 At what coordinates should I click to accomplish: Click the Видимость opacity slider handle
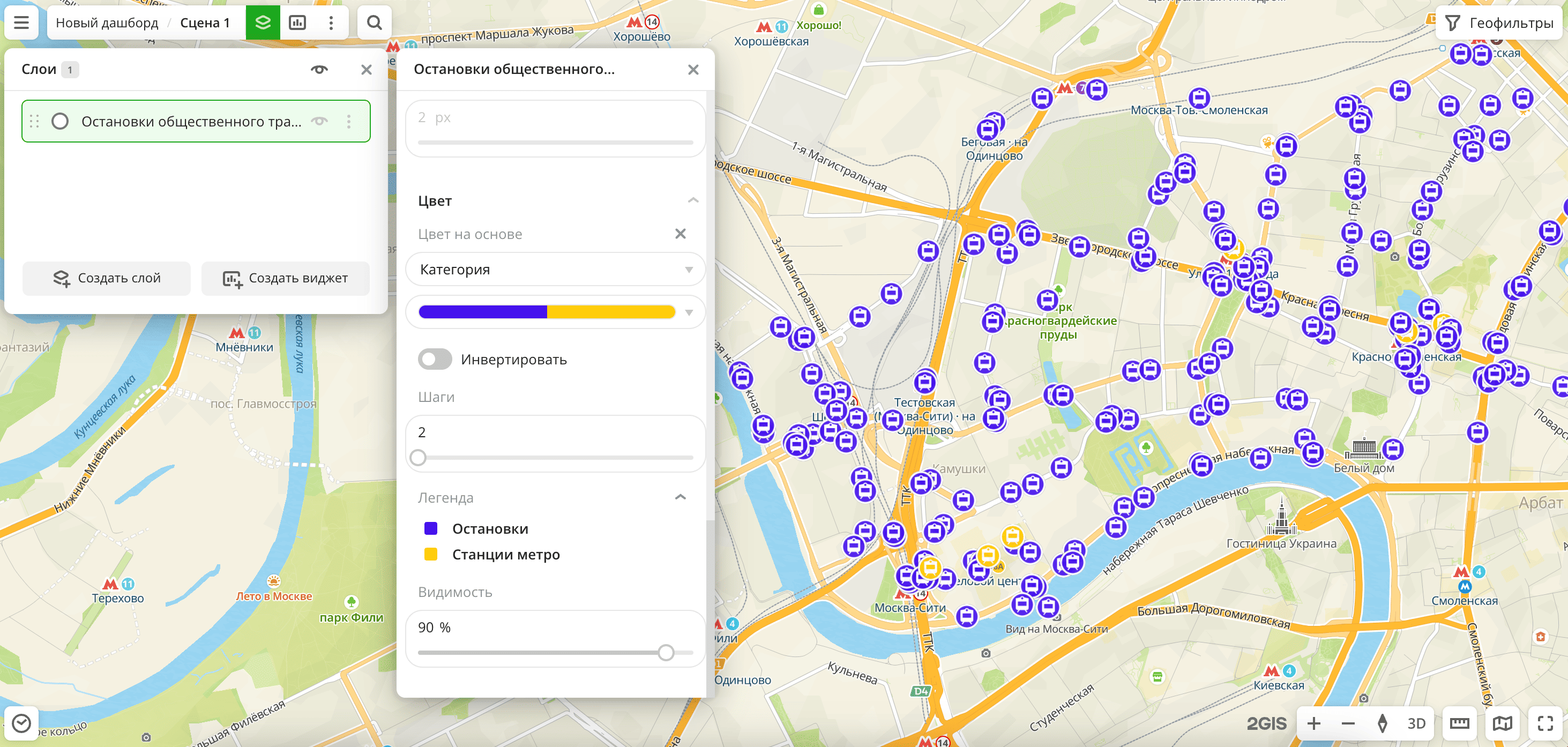click(666, 653)
